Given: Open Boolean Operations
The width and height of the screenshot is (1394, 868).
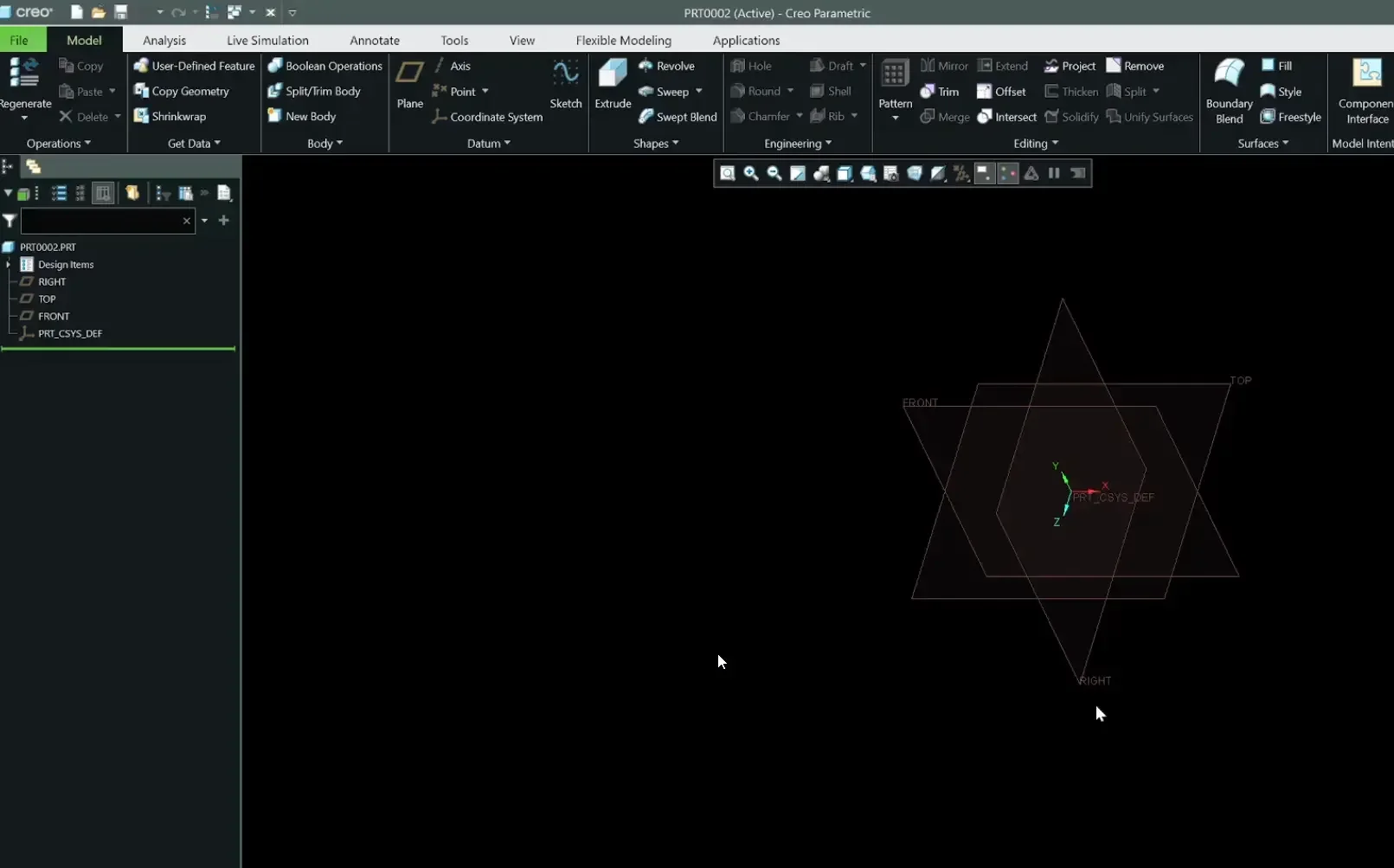Looking at the screenshot, I should pyautogui.click(x=324, y=66).
